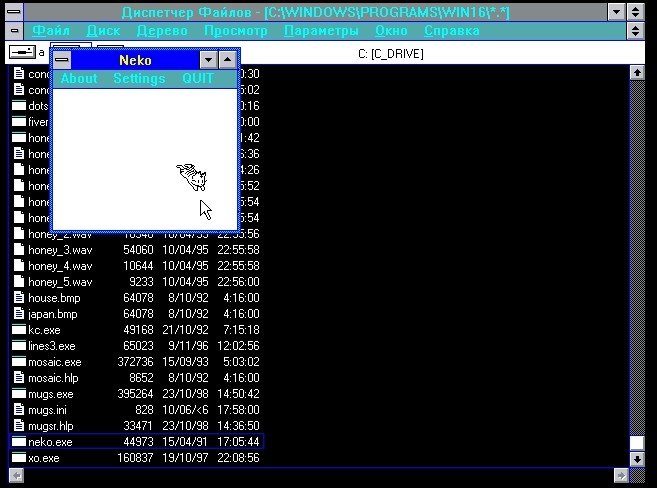Click the vertical scrollbar thumb
This screenshot has width=657, height=488.
pyautogui.click(x=637, y=443)
